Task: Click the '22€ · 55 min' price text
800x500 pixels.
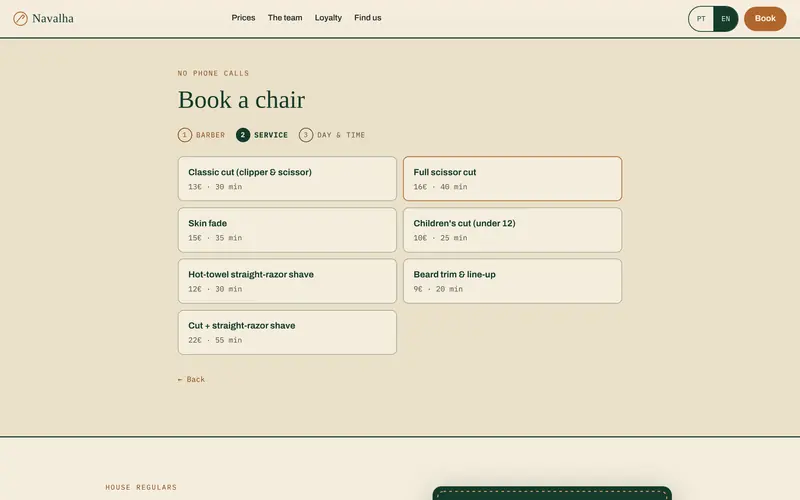Action: coord(215,340)
